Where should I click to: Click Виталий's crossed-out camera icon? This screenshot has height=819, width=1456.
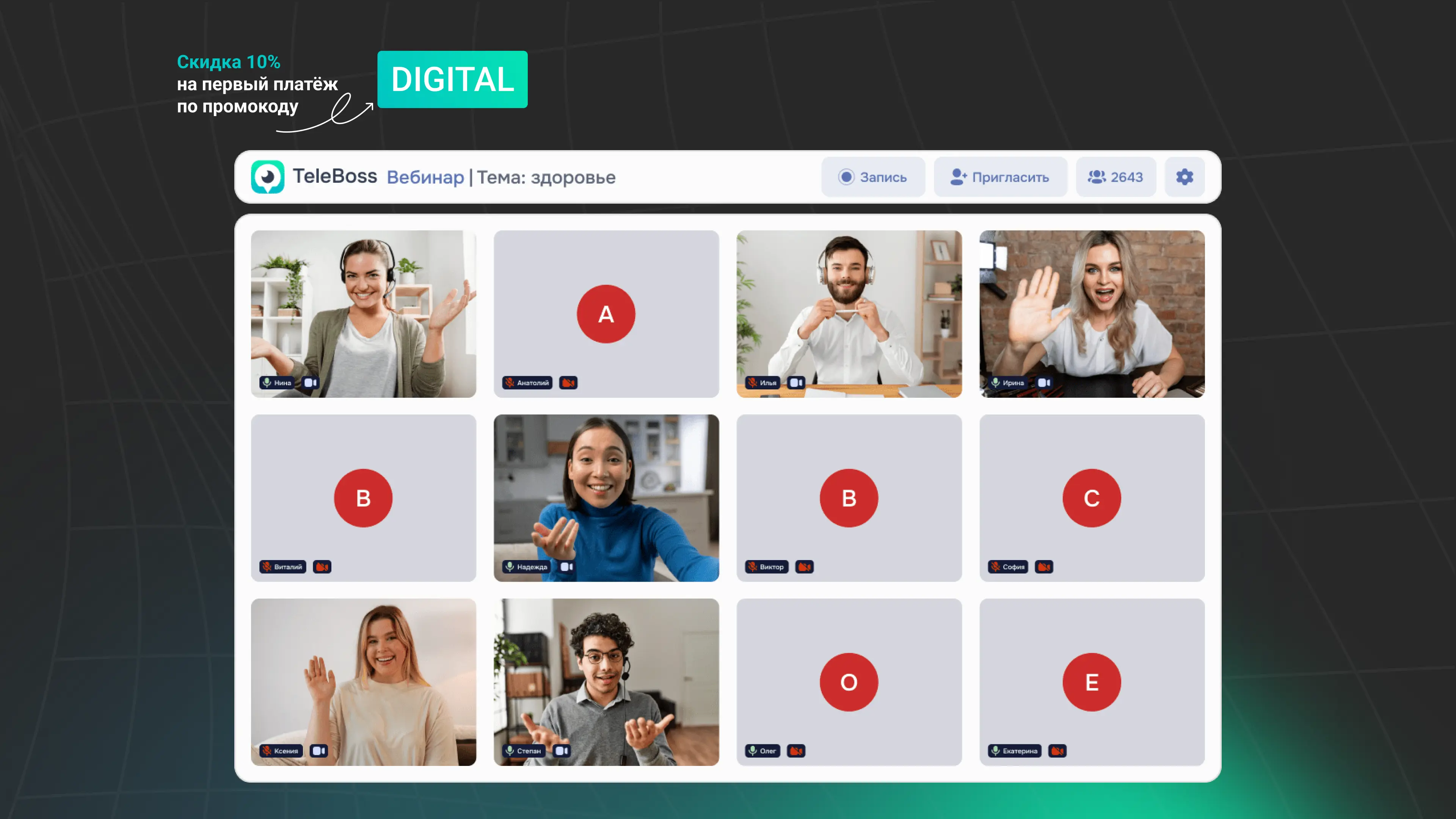tap(322, 567)
